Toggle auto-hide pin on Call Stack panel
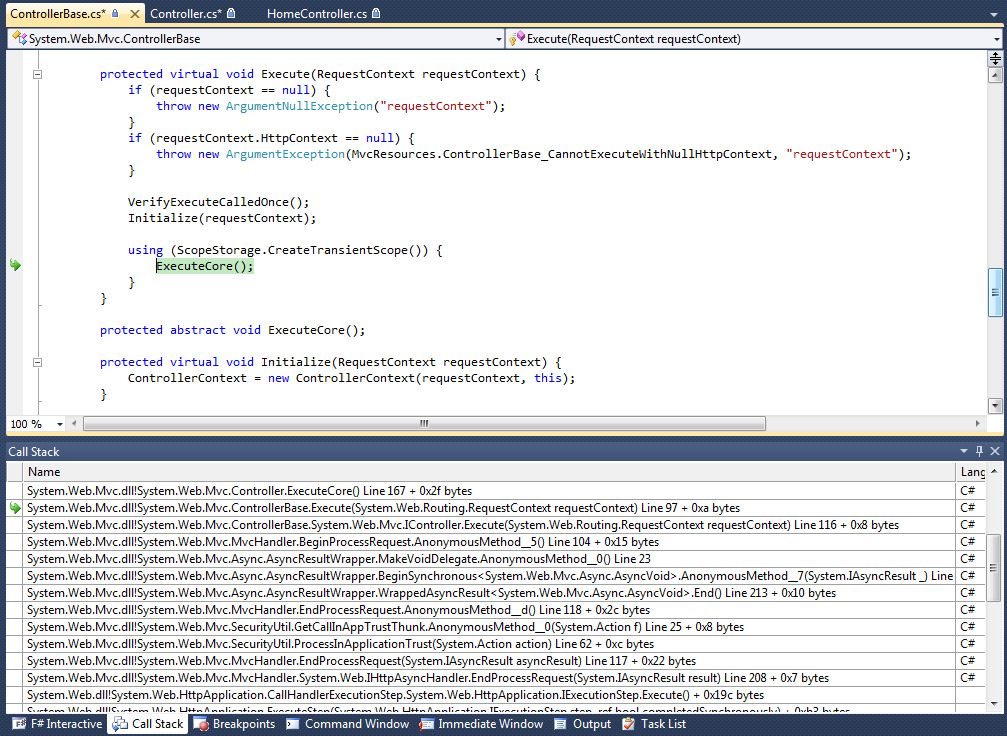This screenshot has width=1007, height=736. pos(979,452)
